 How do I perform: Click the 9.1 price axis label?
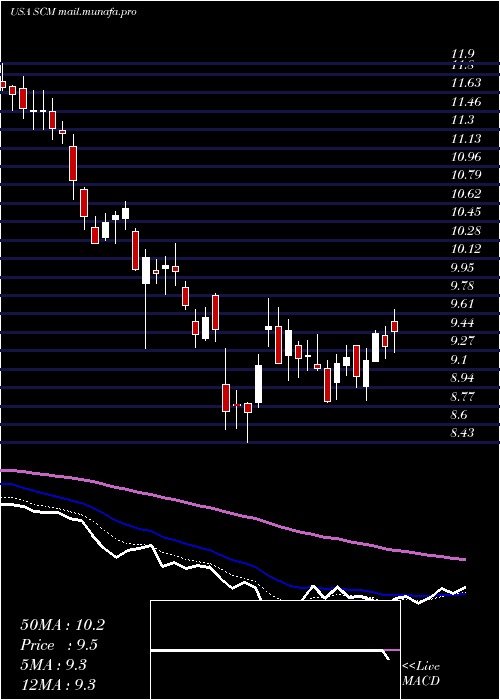tap(460, 360)
